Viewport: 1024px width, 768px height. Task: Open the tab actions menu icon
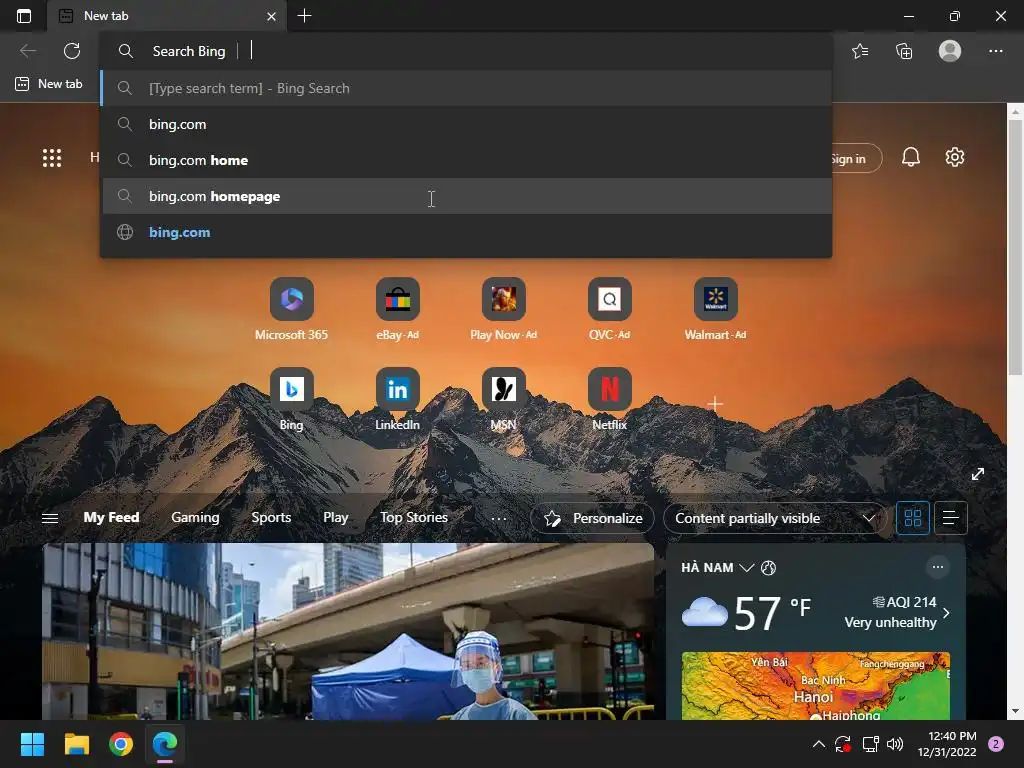[x=24, y=16]
